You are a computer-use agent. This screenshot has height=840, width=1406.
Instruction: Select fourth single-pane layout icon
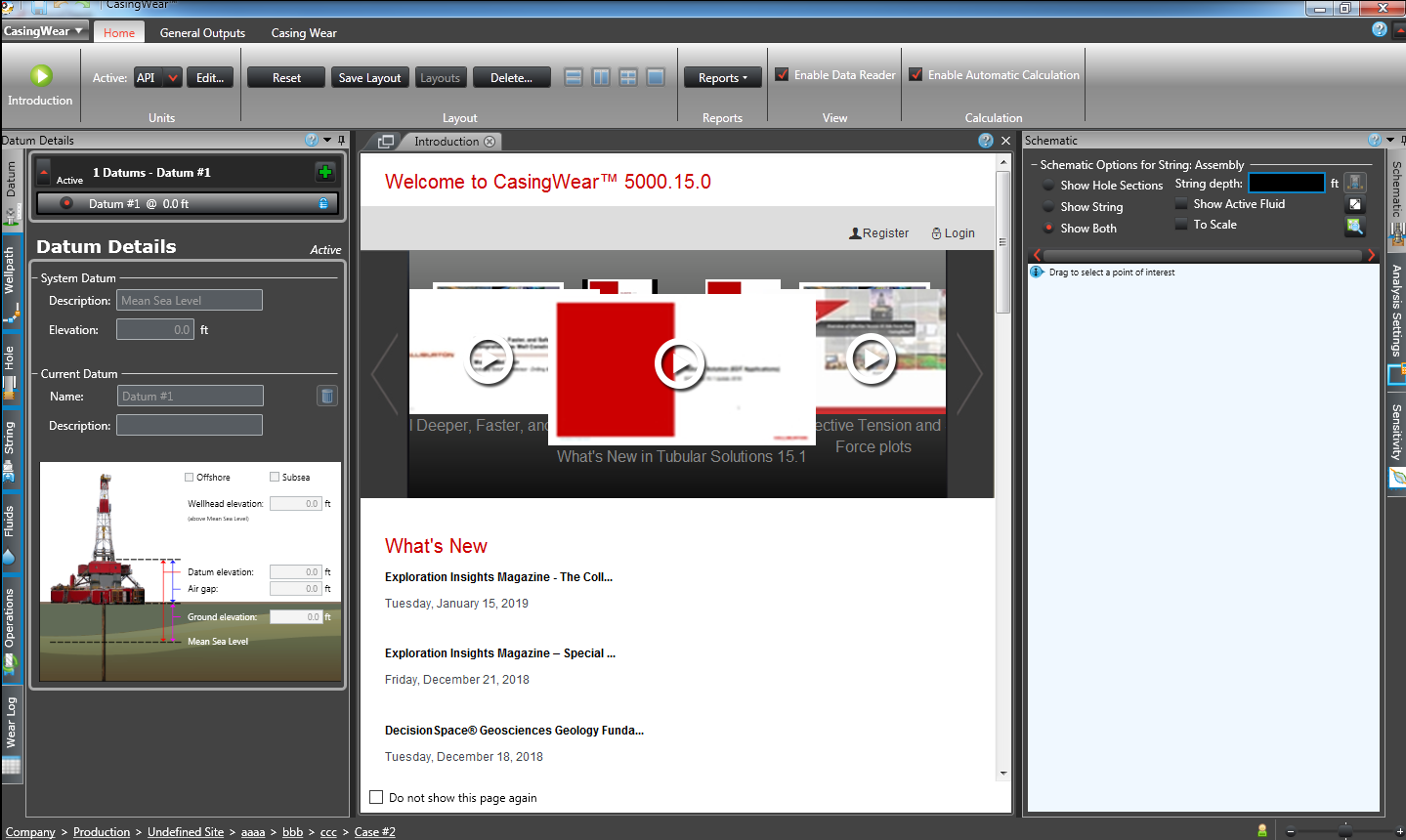(656, 77)
